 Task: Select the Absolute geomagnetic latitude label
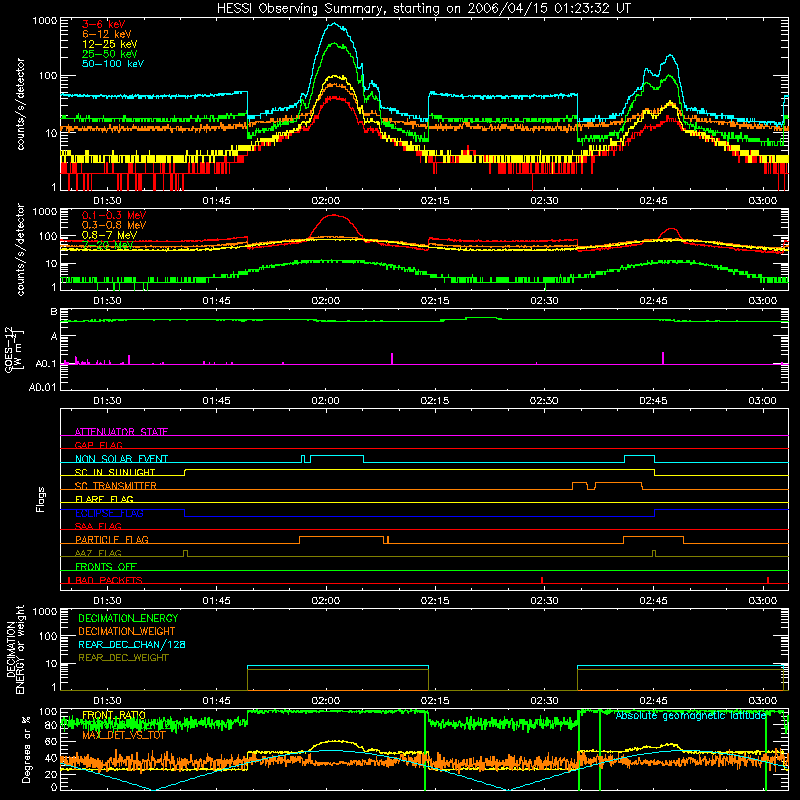(691, 716)
